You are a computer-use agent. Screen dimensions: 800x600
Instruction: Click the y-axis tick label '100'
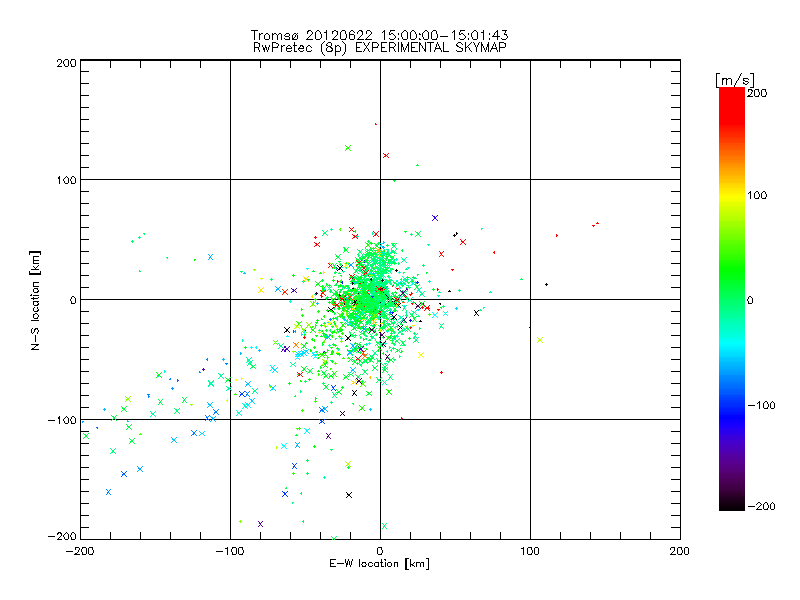[66, 180]
